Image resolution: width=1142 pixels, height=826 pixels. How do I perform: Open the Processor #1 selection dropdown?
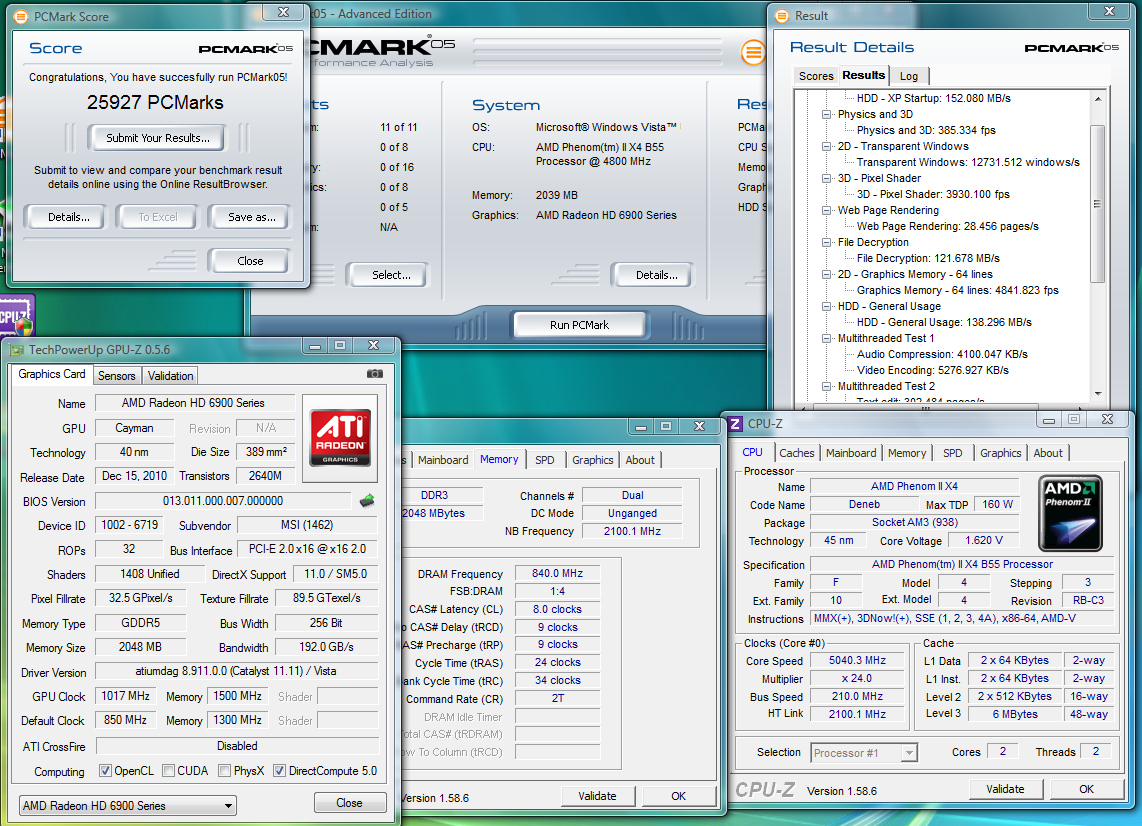[864, 752]
